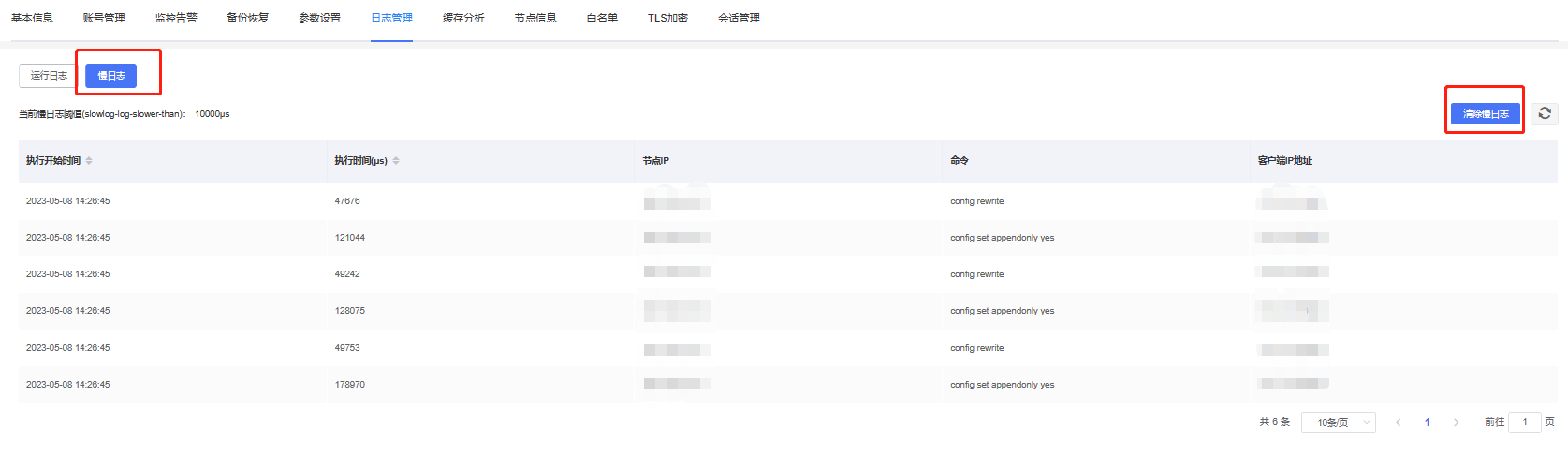Viewport: 1568px width, 454px height.
Task: Click the refresh icon button
Action: coord(1545,113)
